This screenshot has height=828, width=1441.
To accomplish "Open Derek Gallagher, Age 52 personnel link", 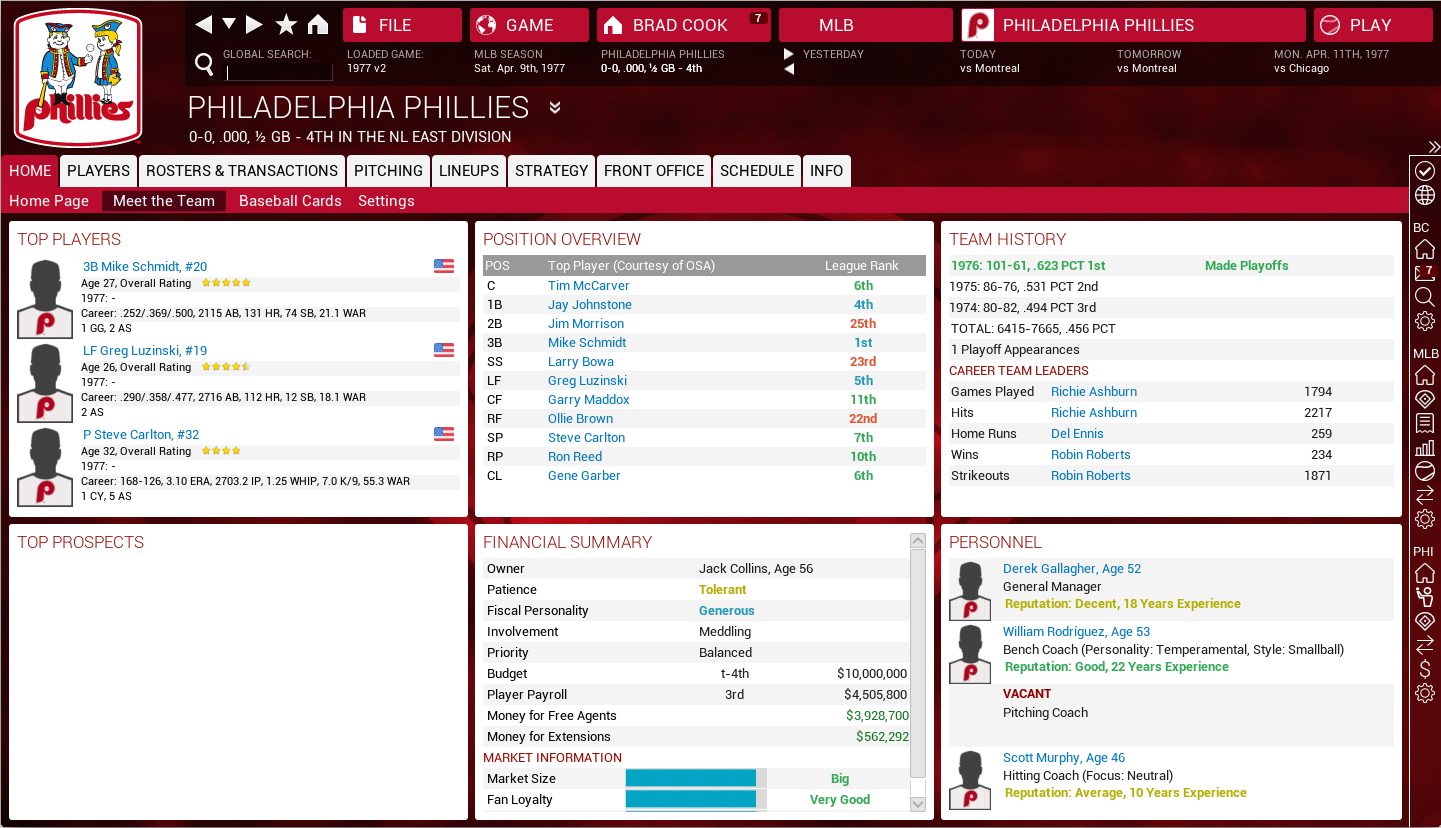I will tap(1072, 569).
